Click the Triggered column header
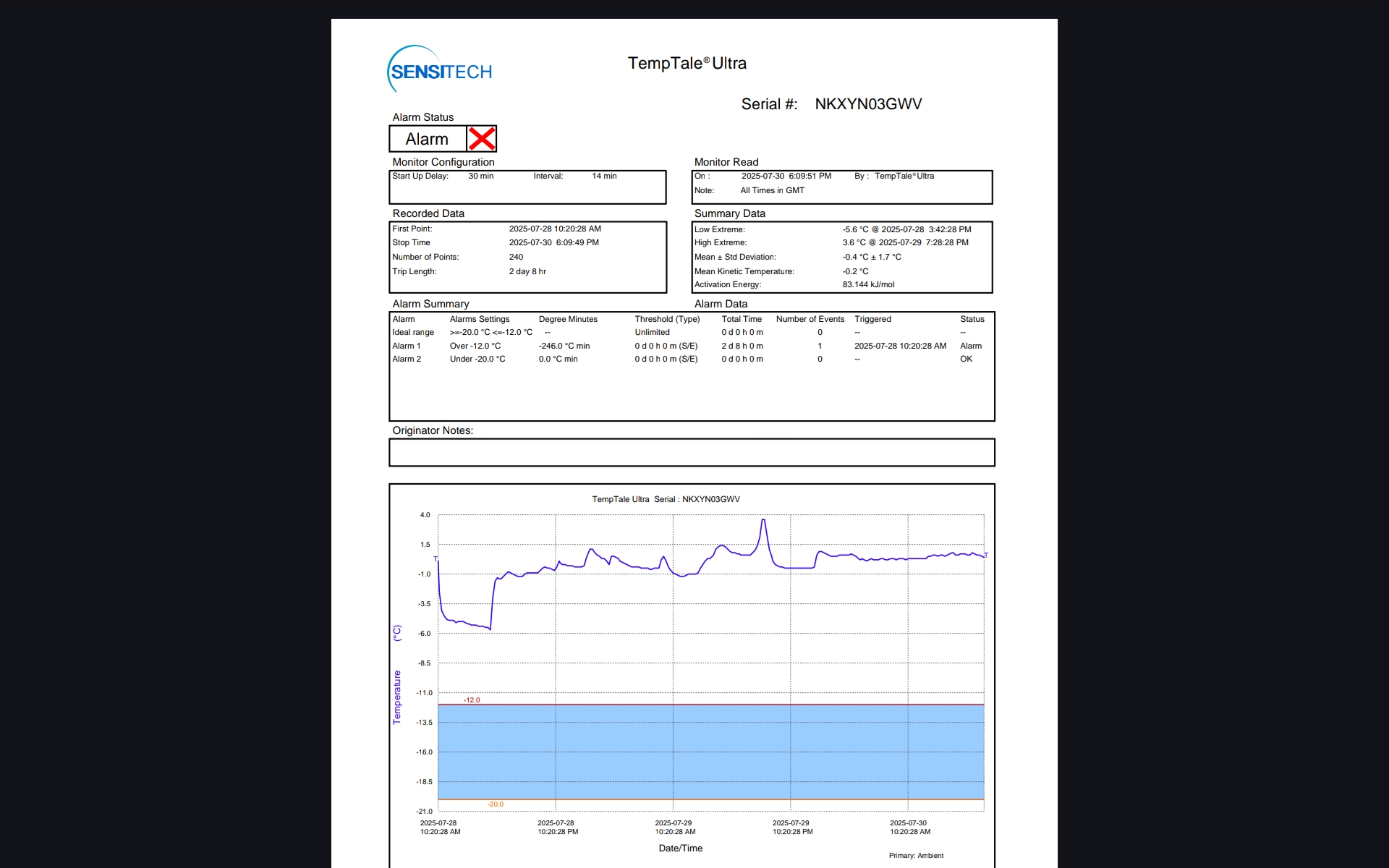Image resolution: width=1389 pixels, height=868 pixels. (x=872, y=319)
